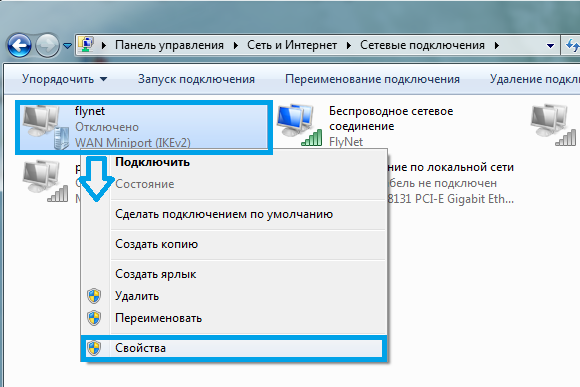The width and height of the screenshot is (580, 387).
Task: Select the connection icon at right edge
Action: pyautogui.click(x=553, y=125)
